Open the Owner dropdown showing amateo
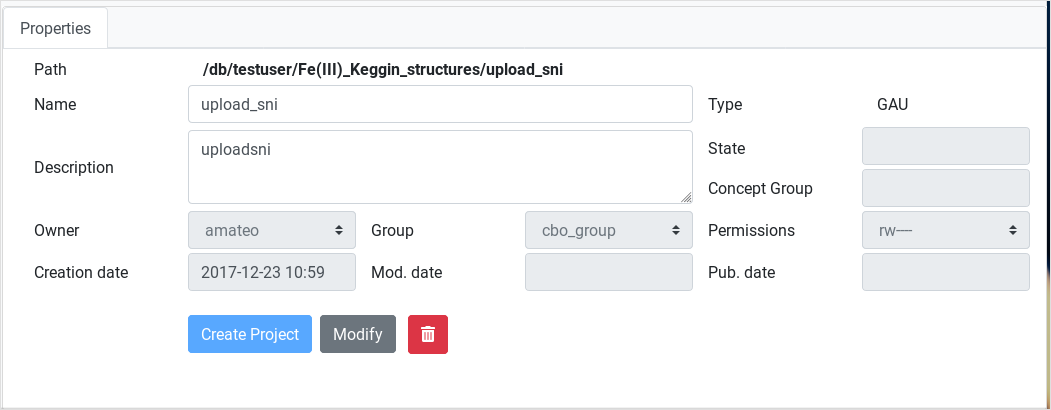Image resolution: width=1051 pixels, height=410 pixels. coord(272,230)
